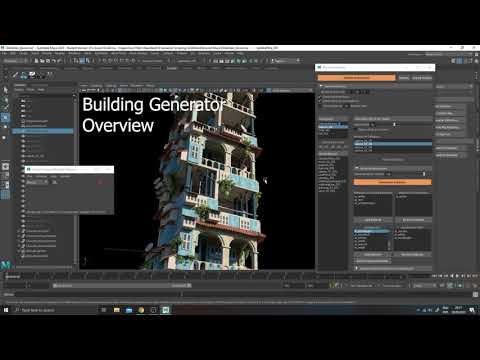Click the orange generate button mid generator window
The height and width of the screenshot is (360, 480).
click(x=392, y=182)
